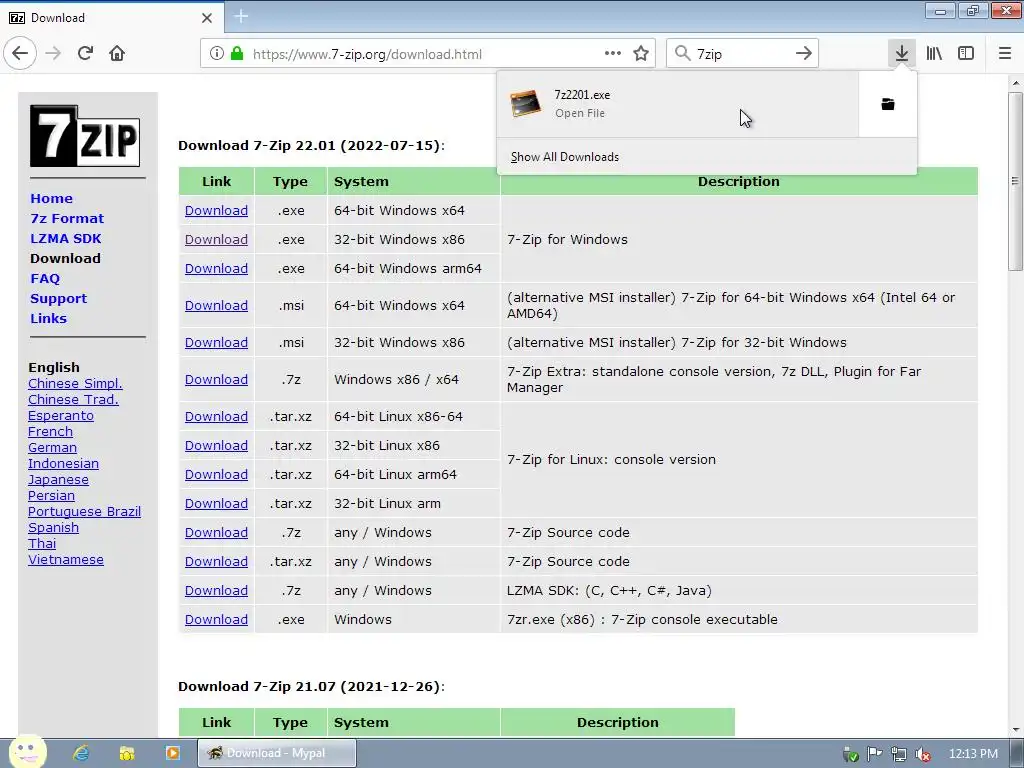Open downloaded 7z2201.exe file
The height and width of the screenshot is (768, 1024).
(677, 104)
